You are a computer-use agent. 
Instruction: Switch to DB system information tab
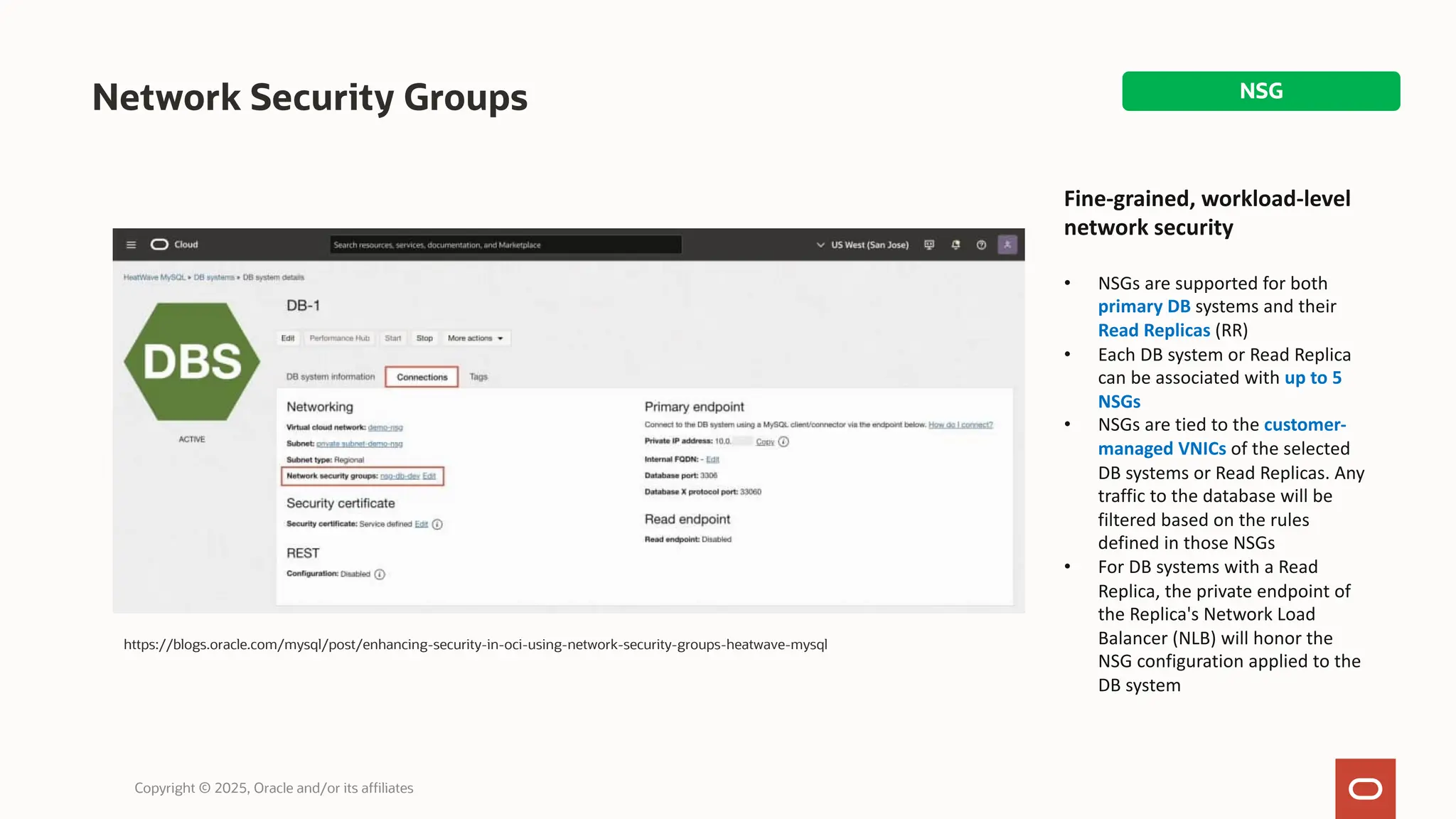331,377
